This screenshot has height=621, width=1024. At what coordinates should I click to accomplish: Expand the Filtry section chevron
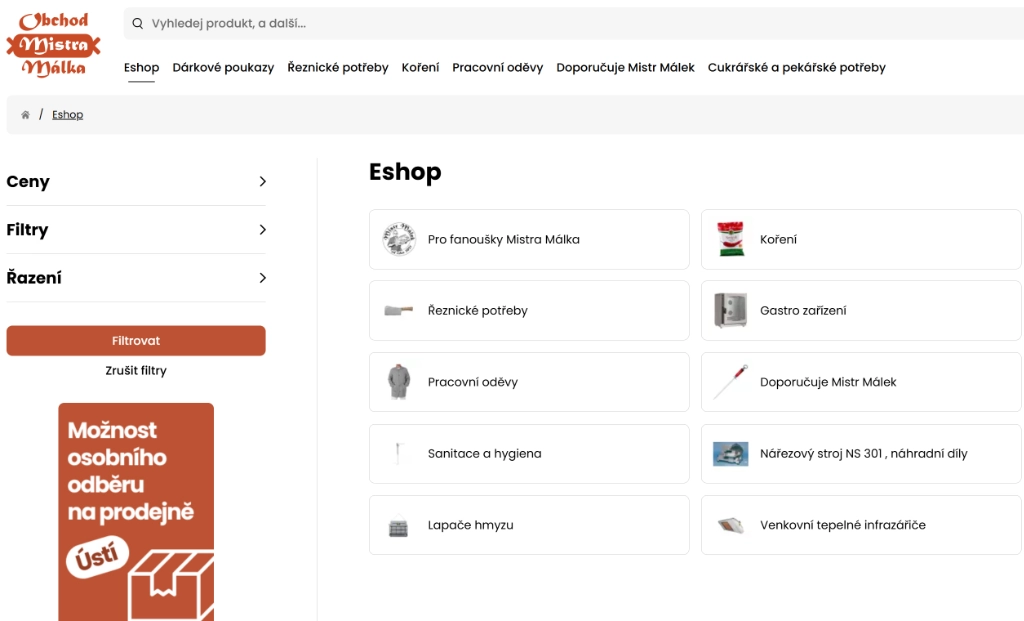(x=263, y=230)
